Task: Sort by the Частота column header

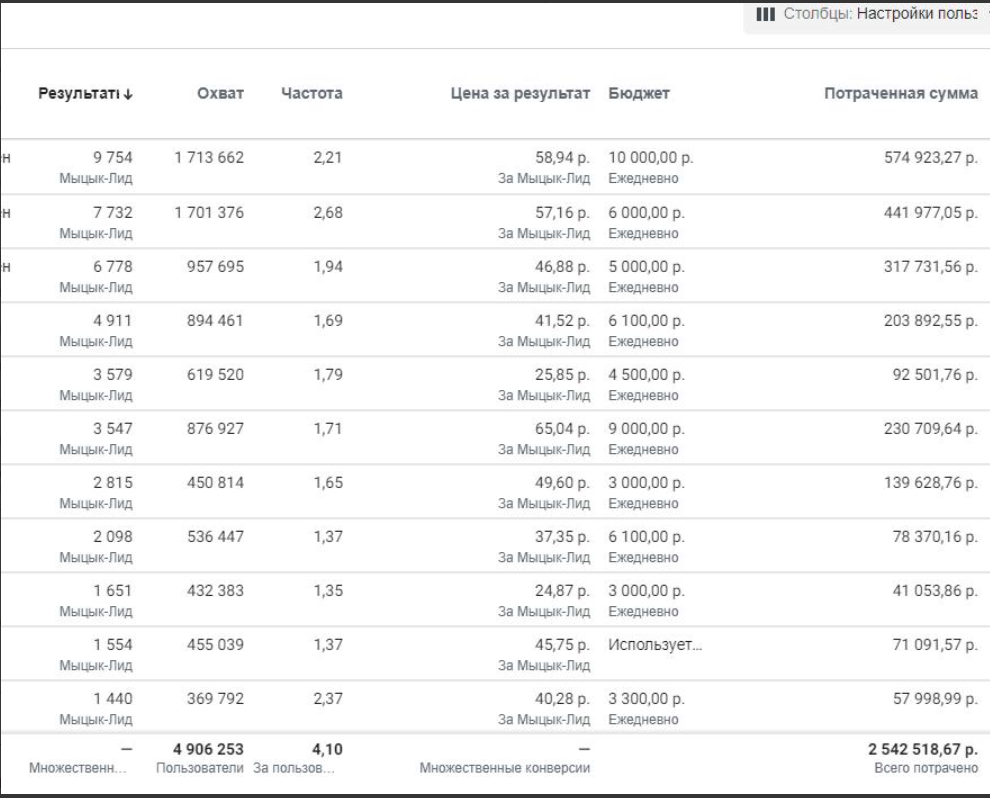Action: point(314,94)
